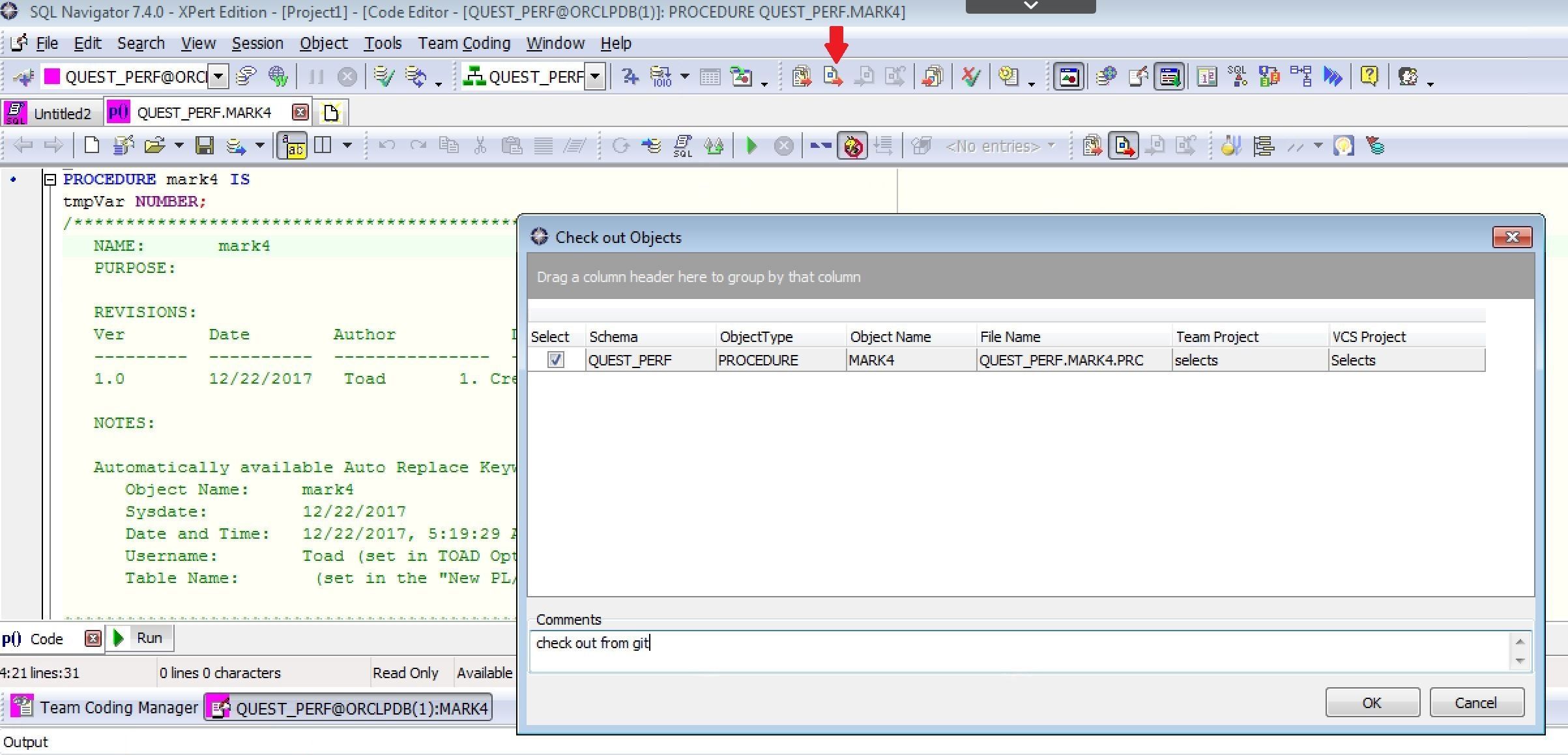Close the Code pane with its red X
This screenshot has height=755, width=1568.
coord(93,638)
